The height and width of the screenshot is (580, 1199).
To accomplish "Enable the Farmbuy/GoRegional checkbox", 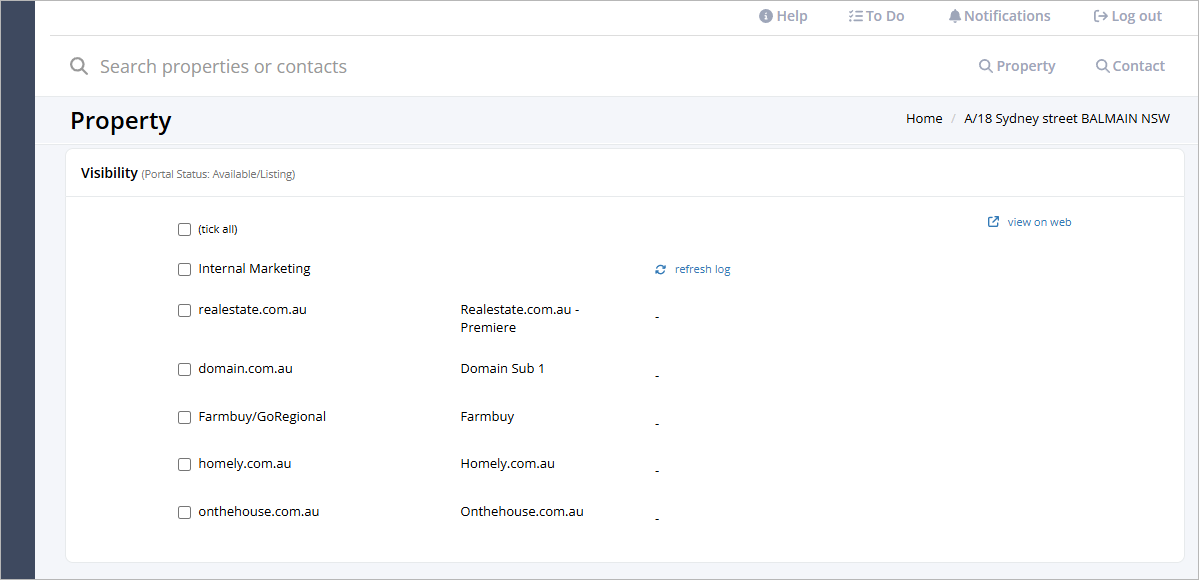I will 184,418.
